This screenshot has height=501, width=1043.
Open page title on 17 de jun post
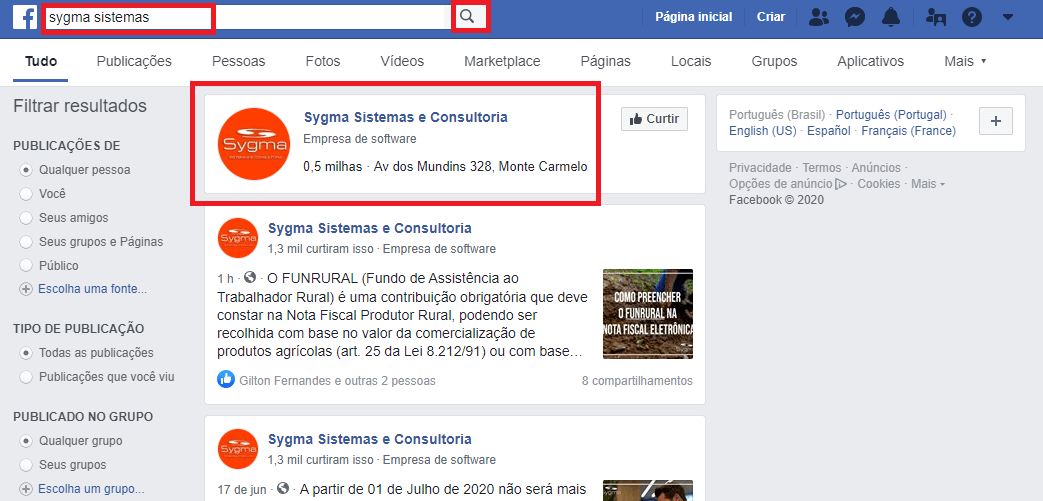[370, 439]
